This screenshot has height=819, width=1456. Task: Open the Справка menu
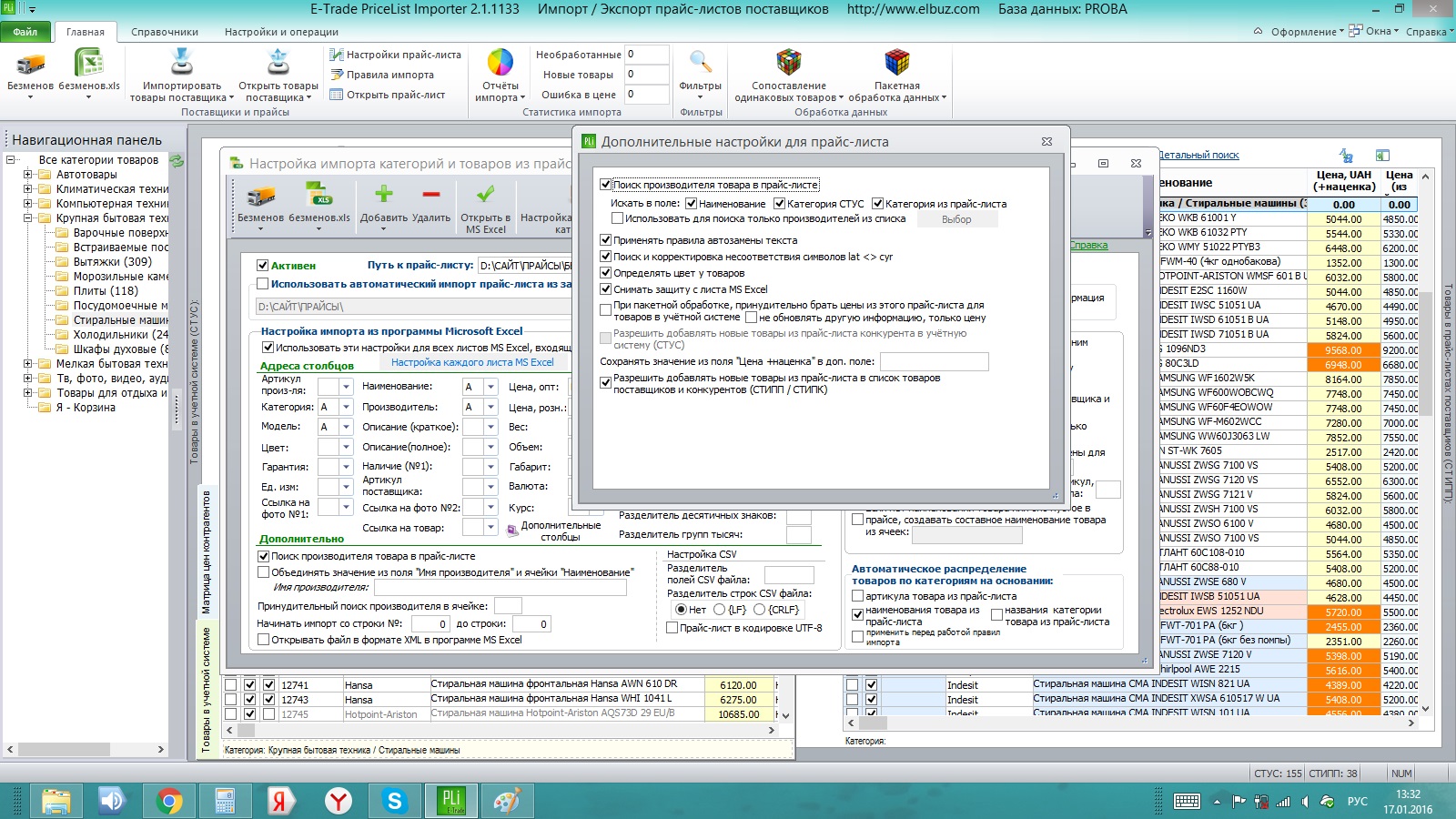click(x=1429, y=32)
